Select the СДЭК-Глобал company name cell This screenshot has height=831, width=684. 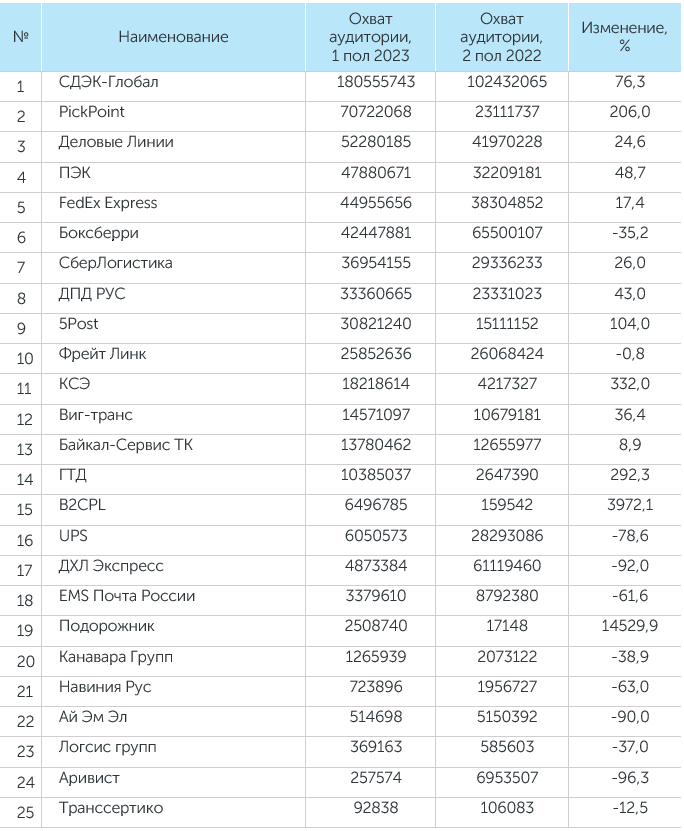pyautogui.click(x=109, y=82)
